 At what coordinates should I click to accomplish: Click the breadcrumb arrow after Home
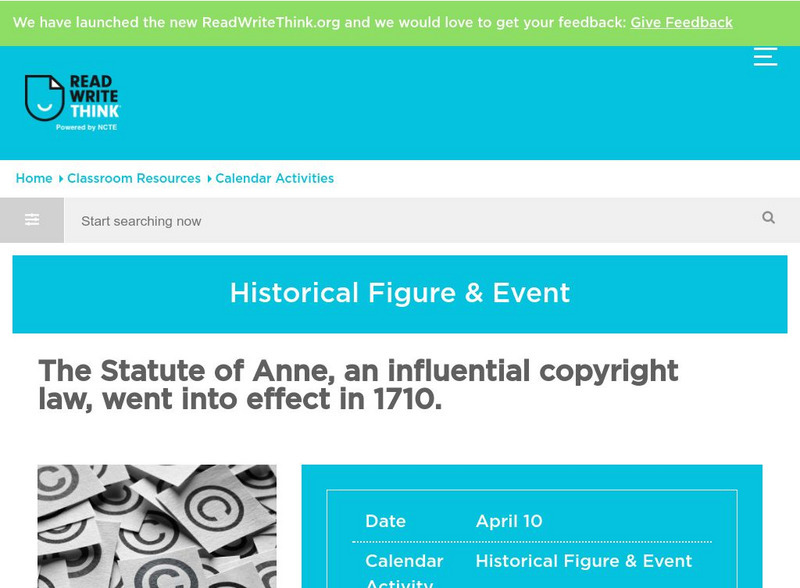[x=60, y=179]
